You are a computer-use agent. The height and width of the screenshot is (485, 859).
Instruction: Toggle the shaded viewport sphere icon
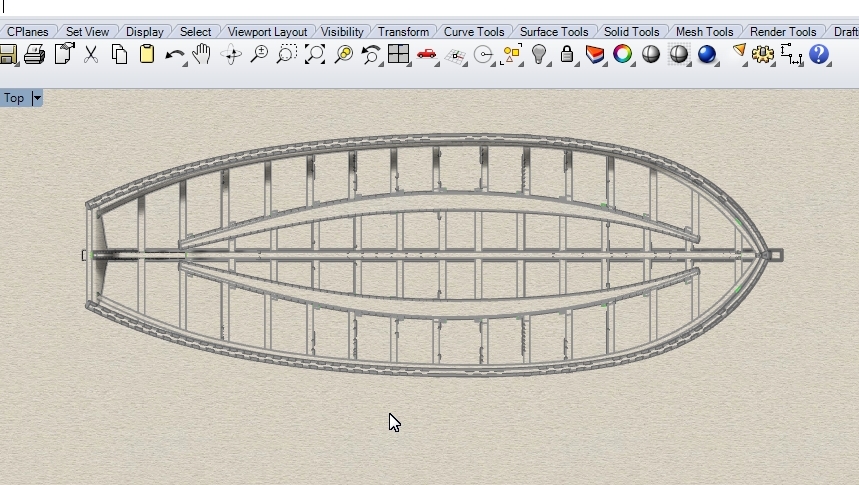click(x=651, y=54)
